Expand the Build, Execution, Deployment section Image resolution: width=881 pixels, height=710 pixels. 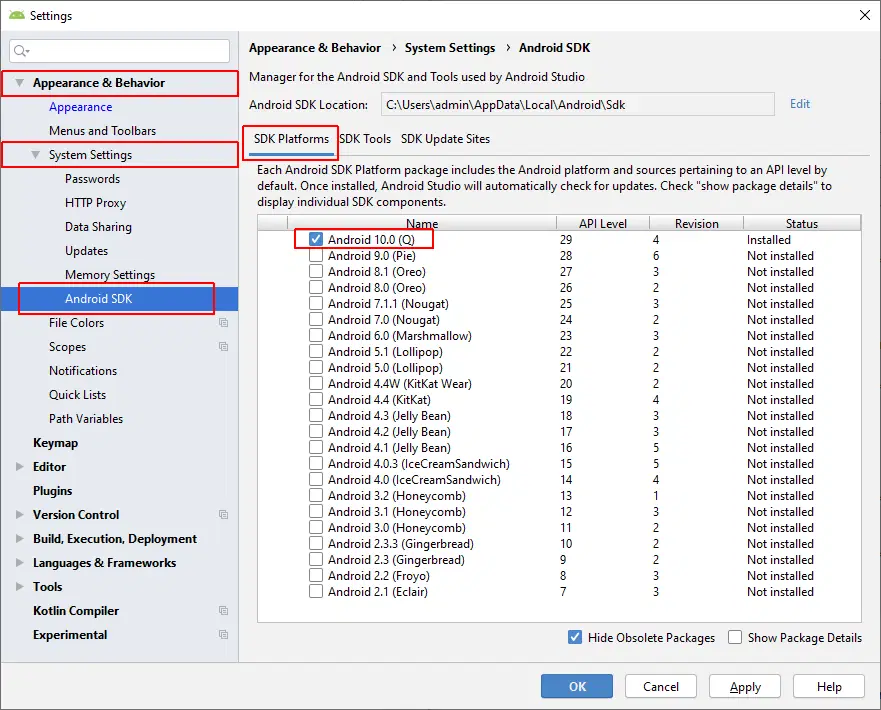(19, 539)
